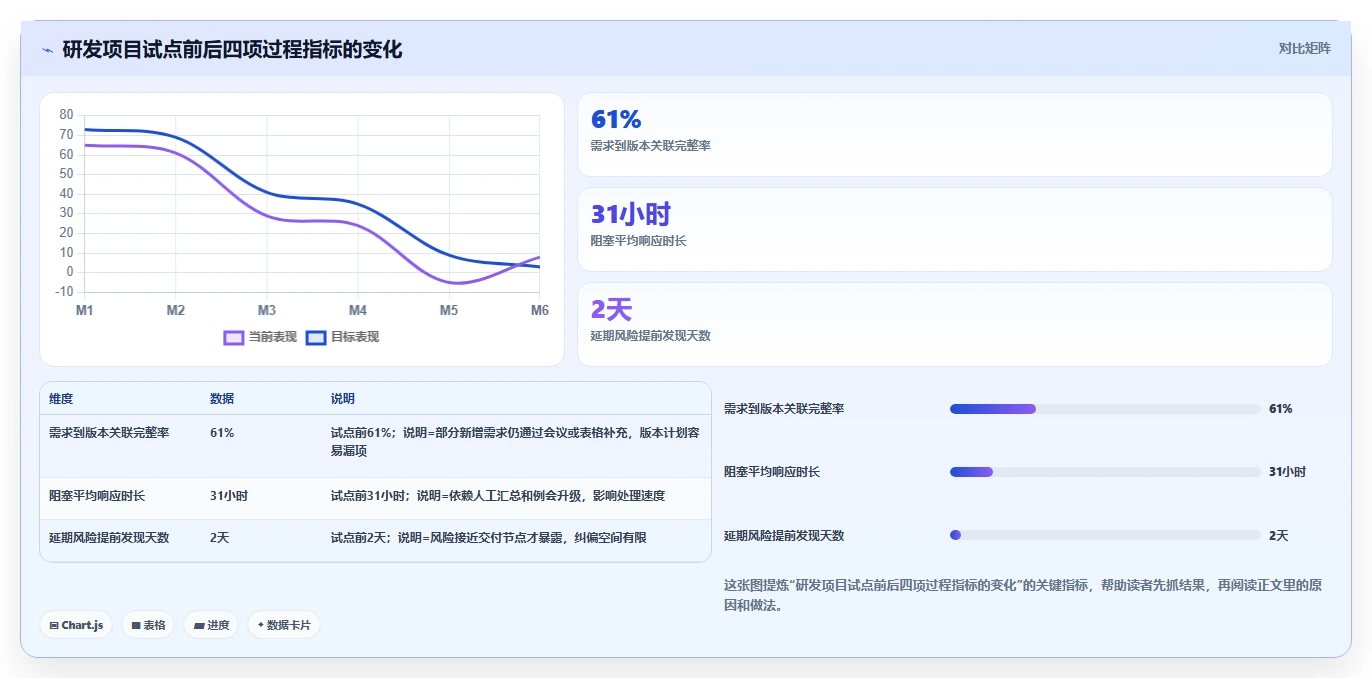Click the 61% value in the table
This screenshot has height=678, width=1372.
point(222,433)
